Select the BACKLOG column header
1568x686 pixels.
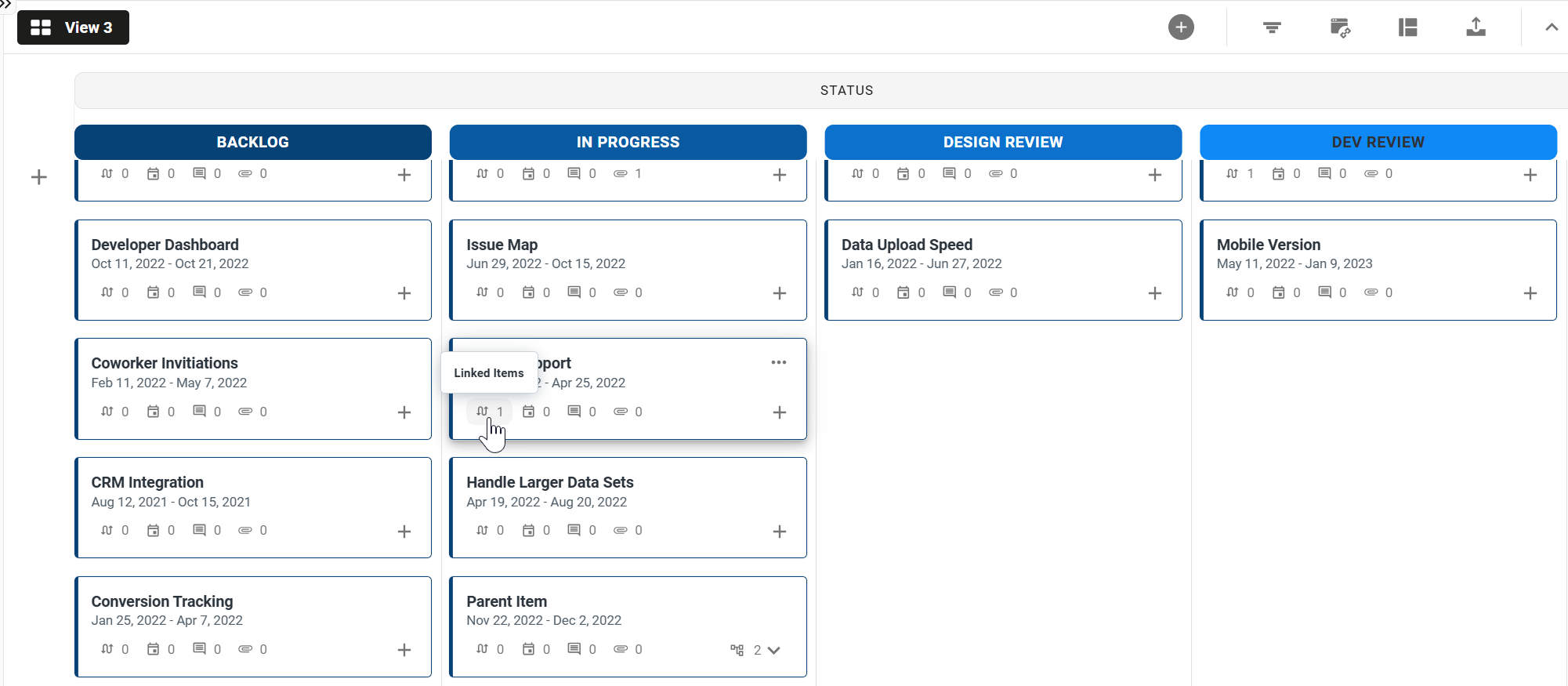[x=252, y=142]
